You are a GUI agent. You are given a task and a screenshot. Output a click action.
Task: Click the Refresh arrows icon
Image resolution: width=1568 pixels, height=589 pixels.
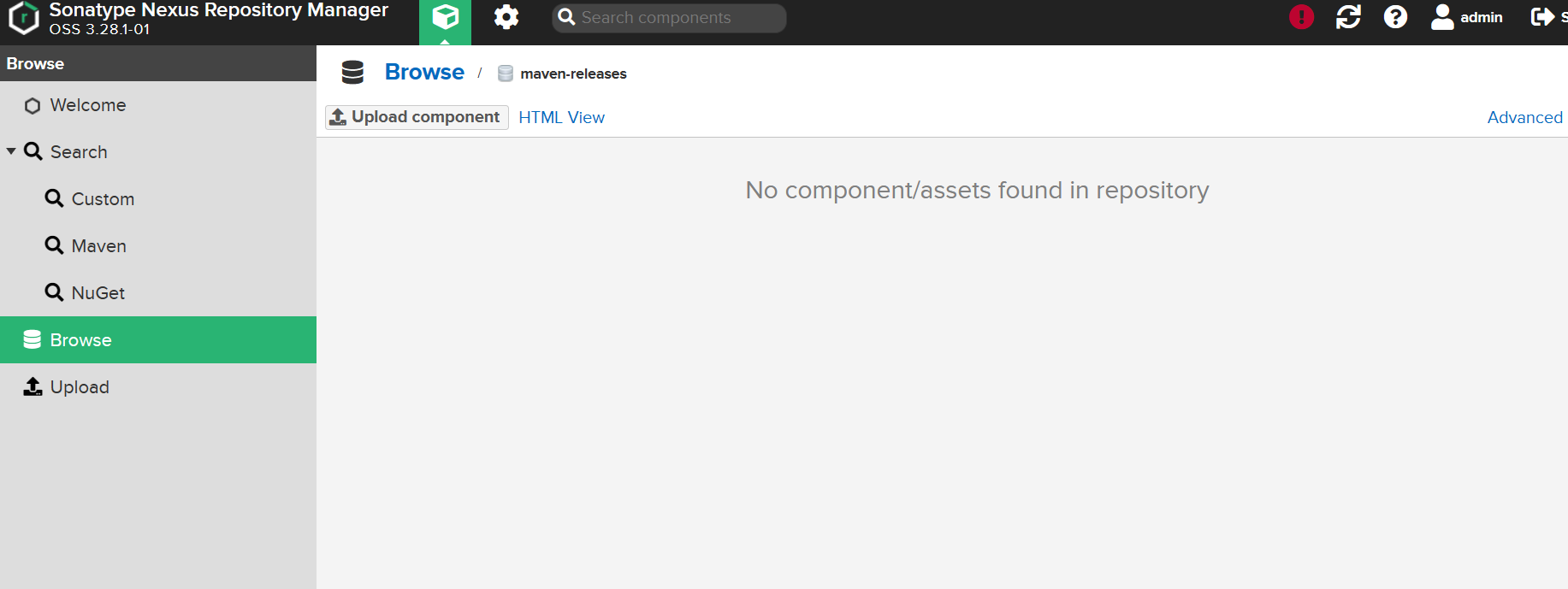(1348, 17)
